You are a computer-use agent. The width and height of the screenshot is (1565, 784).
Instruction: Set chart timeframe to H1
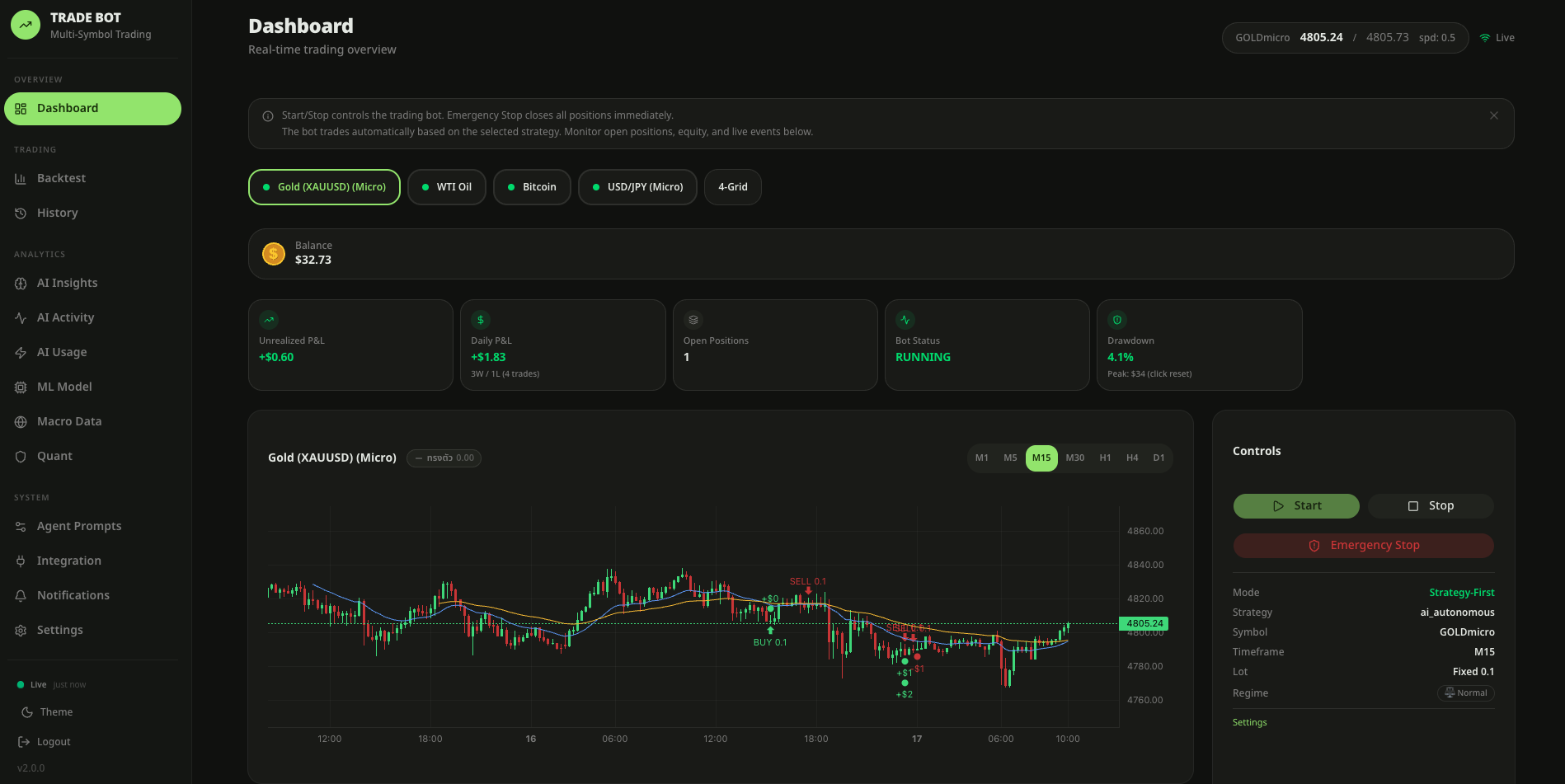1105,458
